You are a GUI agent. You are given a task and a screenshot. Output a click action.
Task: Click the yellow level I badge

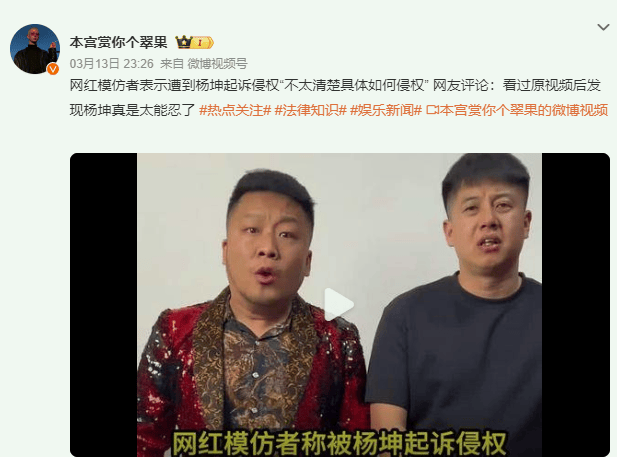[x=202, y=43]
